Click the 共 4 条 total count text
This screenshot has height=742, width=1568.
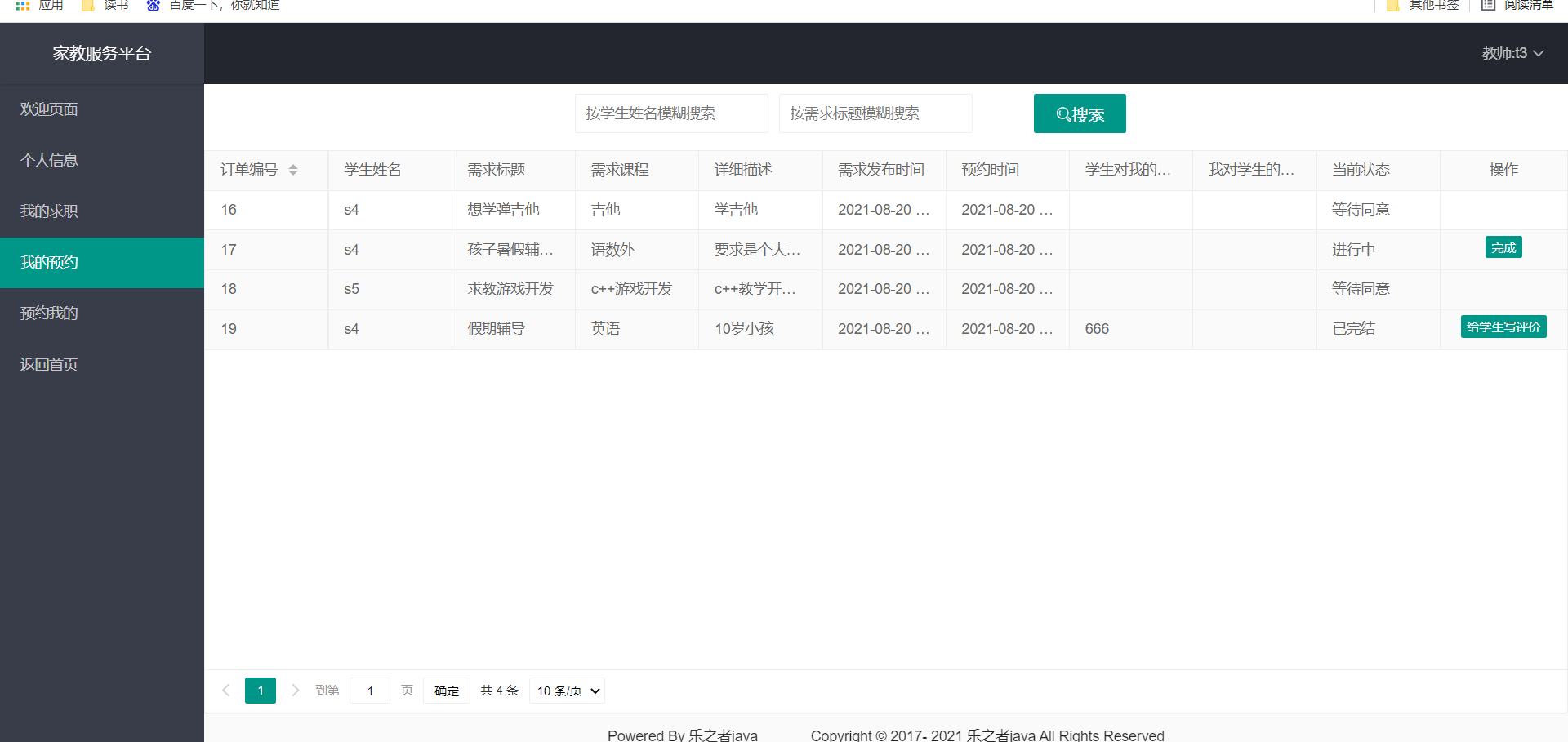tap(499, 691)
